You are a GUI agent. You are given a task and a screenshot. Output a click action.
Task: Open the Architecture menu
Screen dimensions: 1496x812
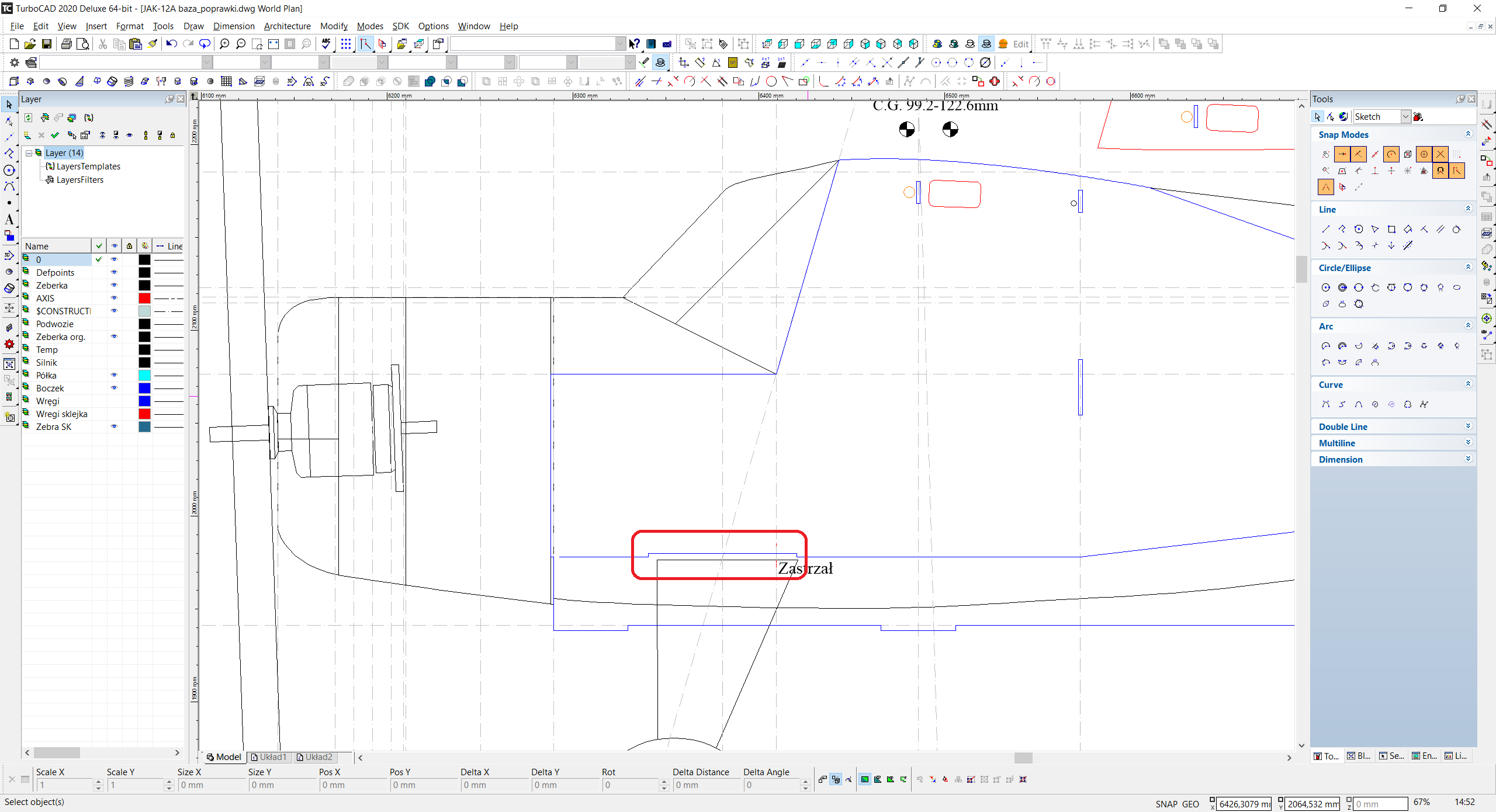point(287,26)
